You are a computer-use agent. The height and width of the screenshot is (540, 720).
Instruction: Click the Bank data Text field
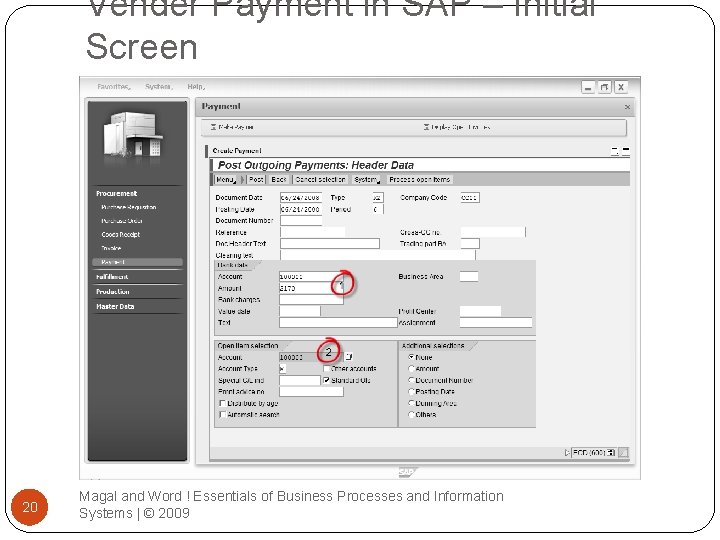(x=338, y=322)
